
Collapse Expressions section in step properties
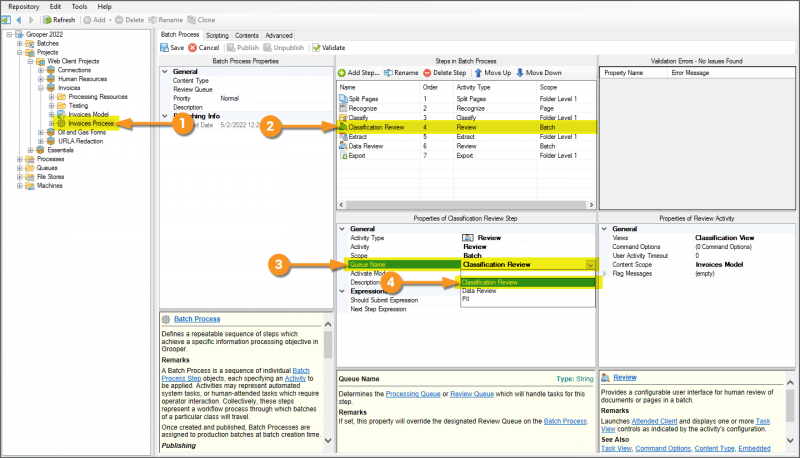coord(342,291)
